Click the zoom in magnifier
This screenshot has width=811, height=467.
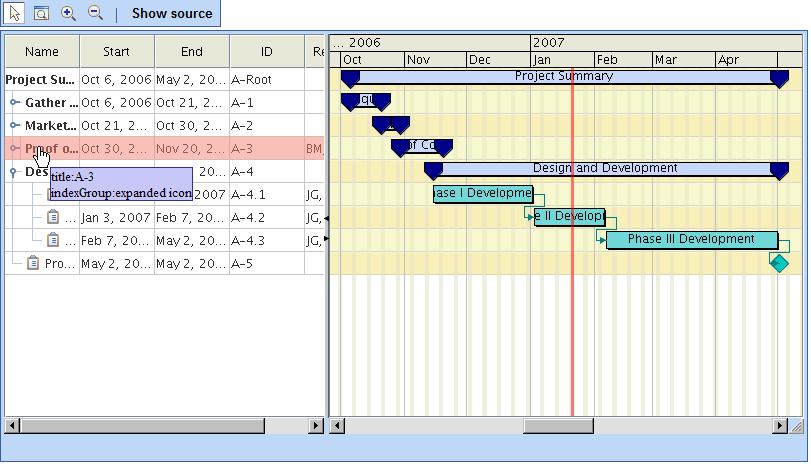pyautogui.click(x=68, y=13)
